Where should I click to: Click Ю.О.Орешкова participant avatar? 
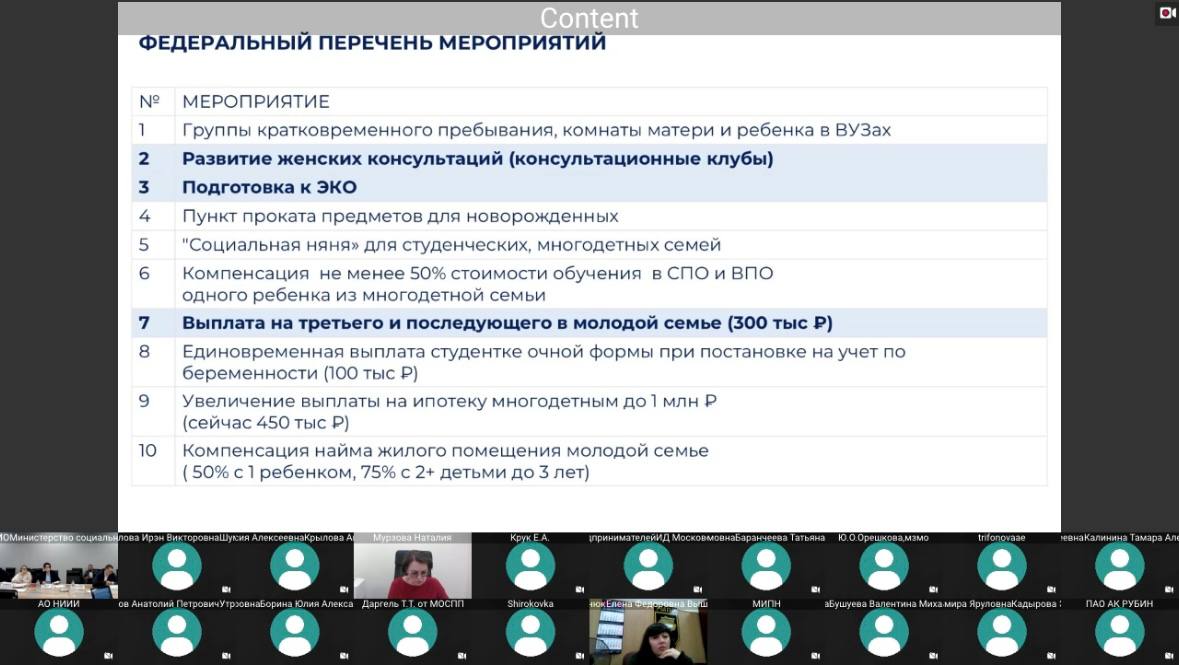point(884,567)
